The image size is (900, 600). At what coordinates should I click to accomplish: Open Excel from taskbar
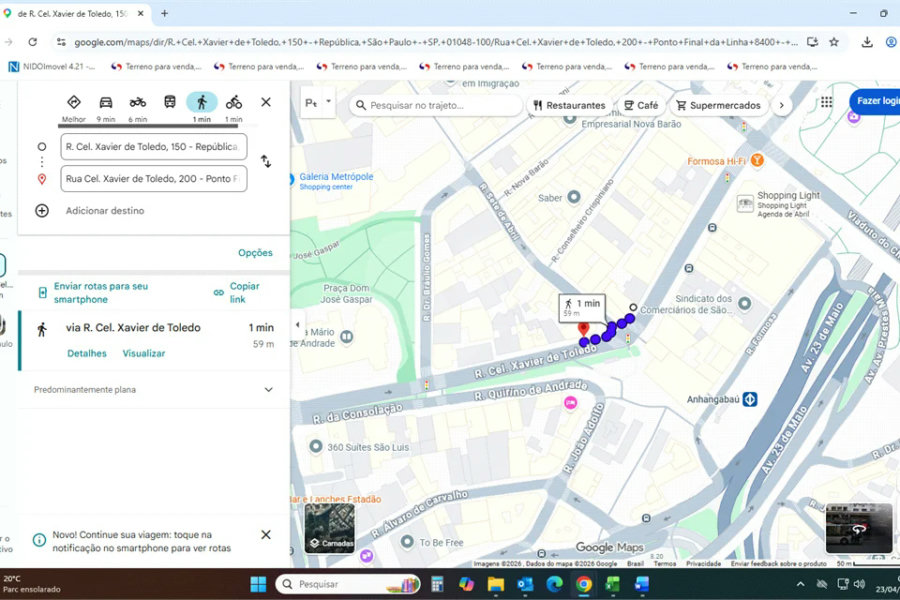[x=612, y=584]
